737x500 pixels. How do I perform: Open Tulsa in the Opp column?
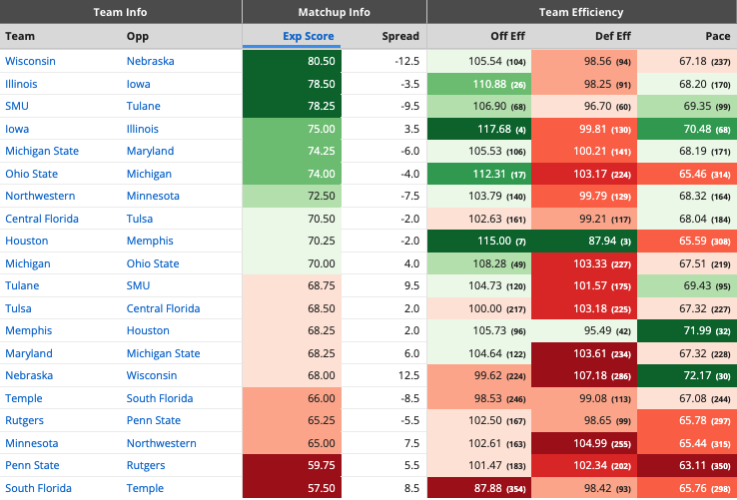[x=140, y=219]
